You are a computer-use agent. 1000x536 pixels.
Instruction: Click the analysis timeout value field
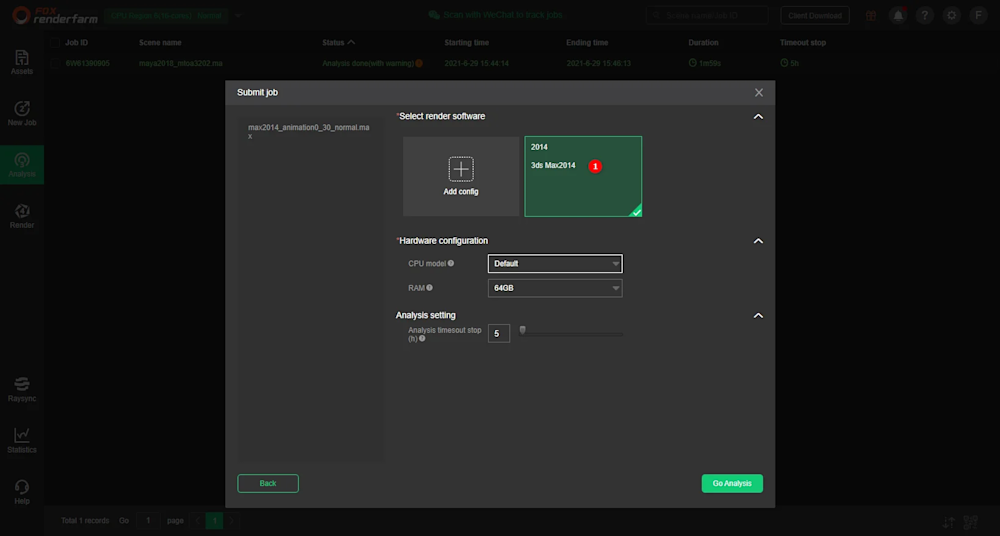(x=499, y=333)
